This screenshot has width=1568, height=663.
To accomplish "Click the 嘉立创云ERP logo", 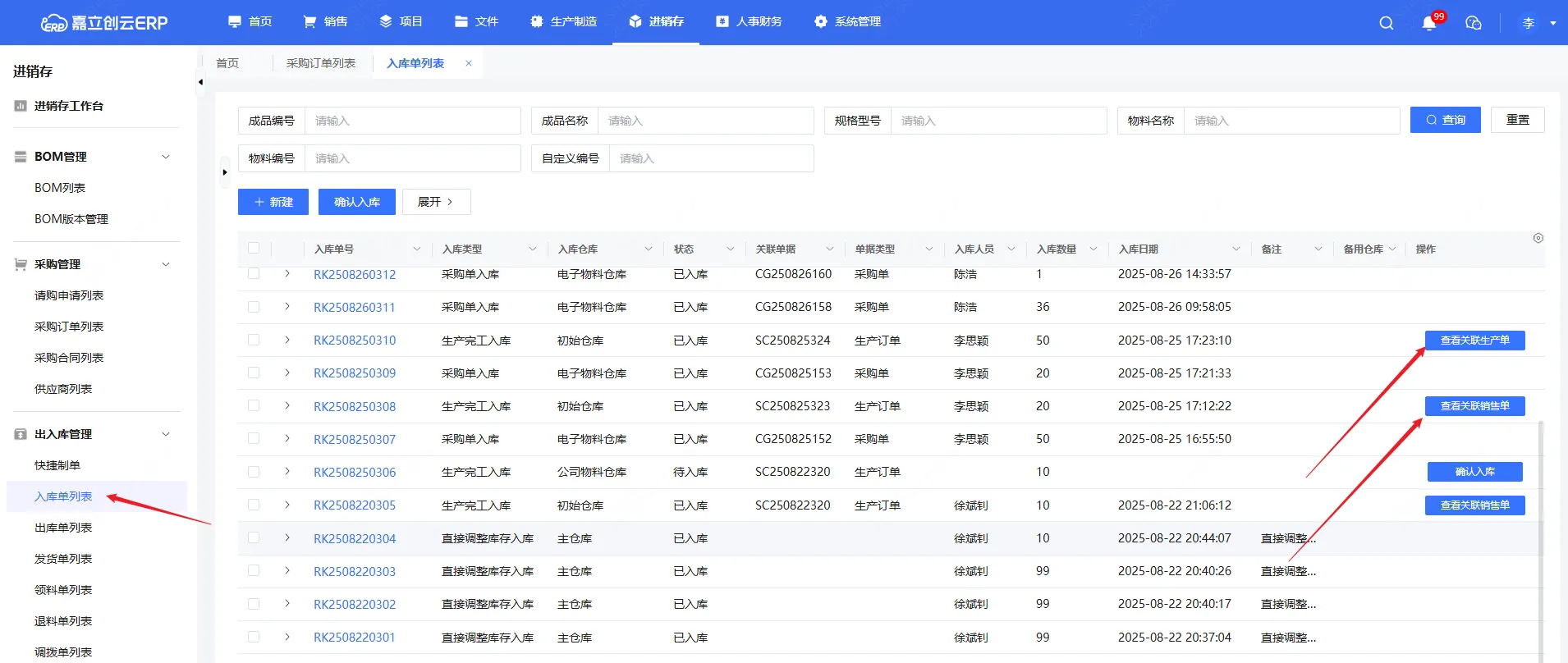I will tap(104, 23).
